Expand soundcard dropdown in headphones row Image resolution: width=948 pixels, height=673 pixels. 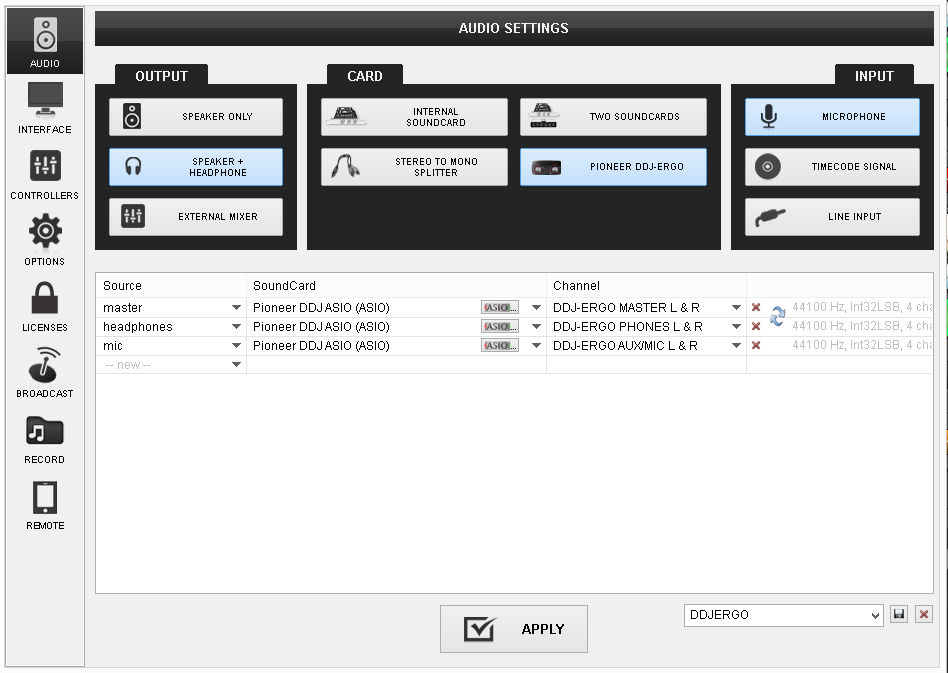click(536, 327)
